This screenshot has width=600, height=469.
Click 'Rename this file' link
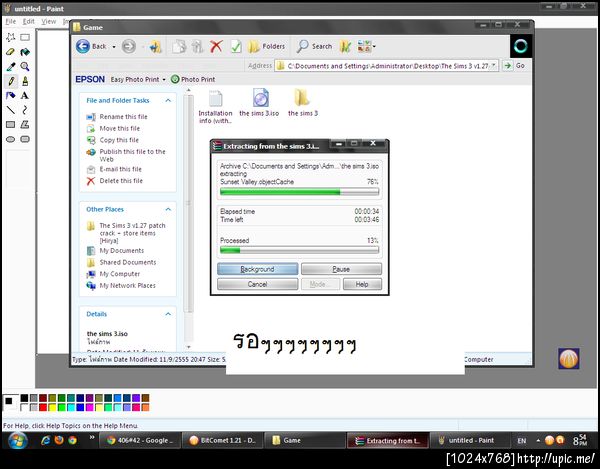(x=123, y=117)
